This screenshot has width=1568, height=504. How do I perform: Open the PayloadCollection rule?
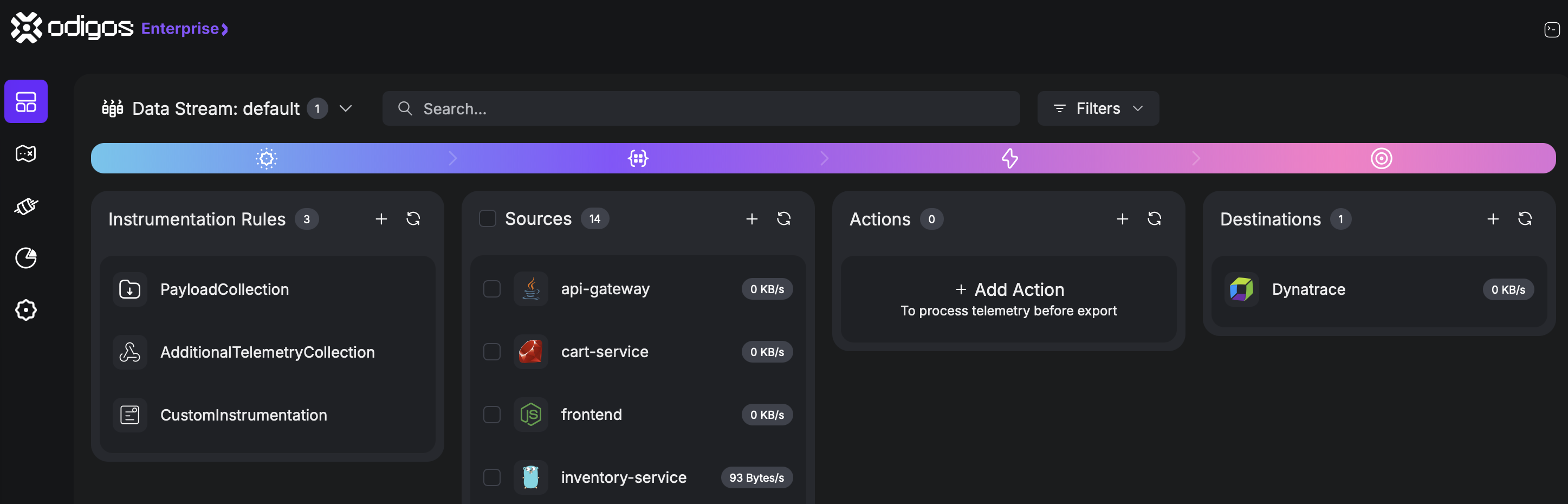click(x=267, y=289)
